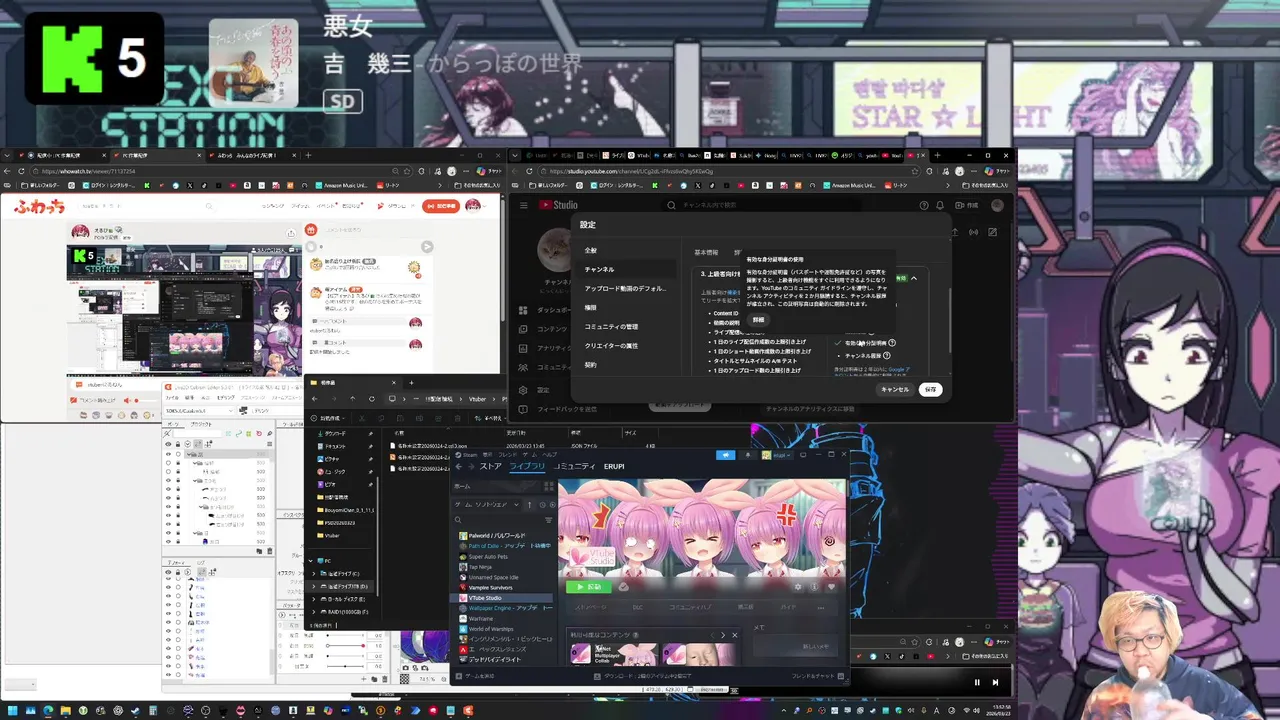Click the Cancel button in YouTube settings
This screenshot has height=720, width=1280.
click(x=895, y=389)
